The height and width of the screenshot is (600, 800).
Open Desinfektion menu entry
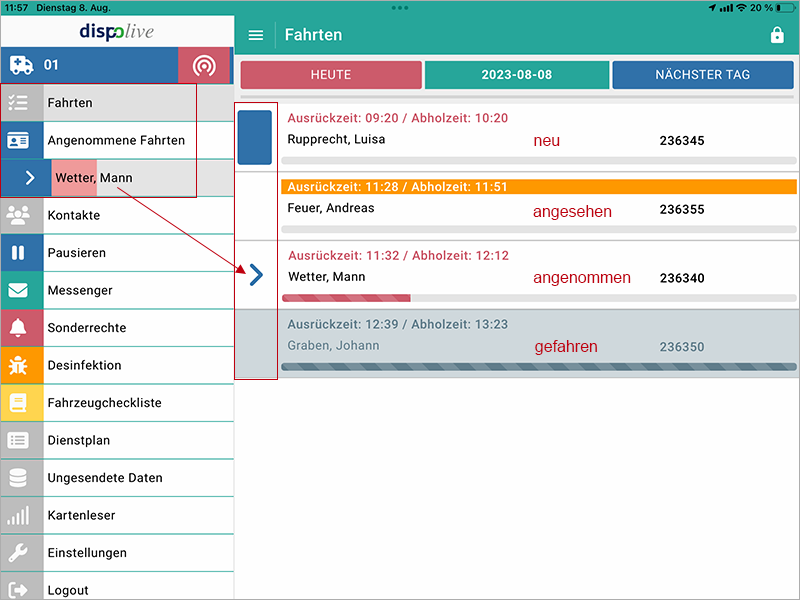(117, 365)
